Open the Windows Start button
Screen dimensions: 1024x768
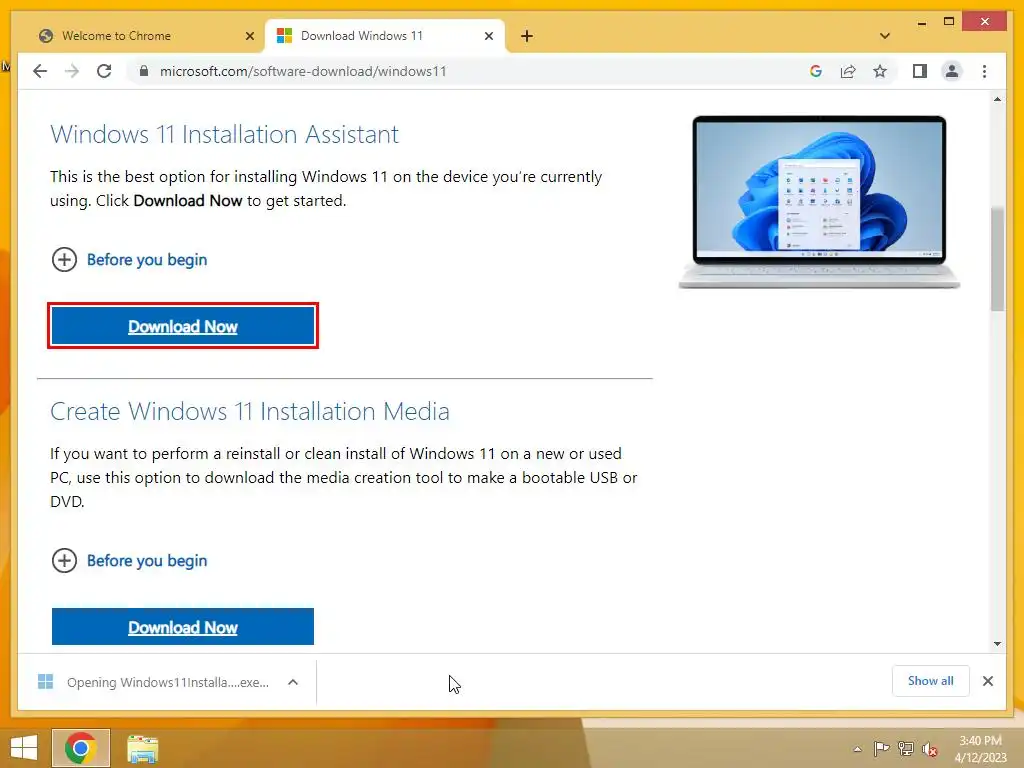(24, 748)
